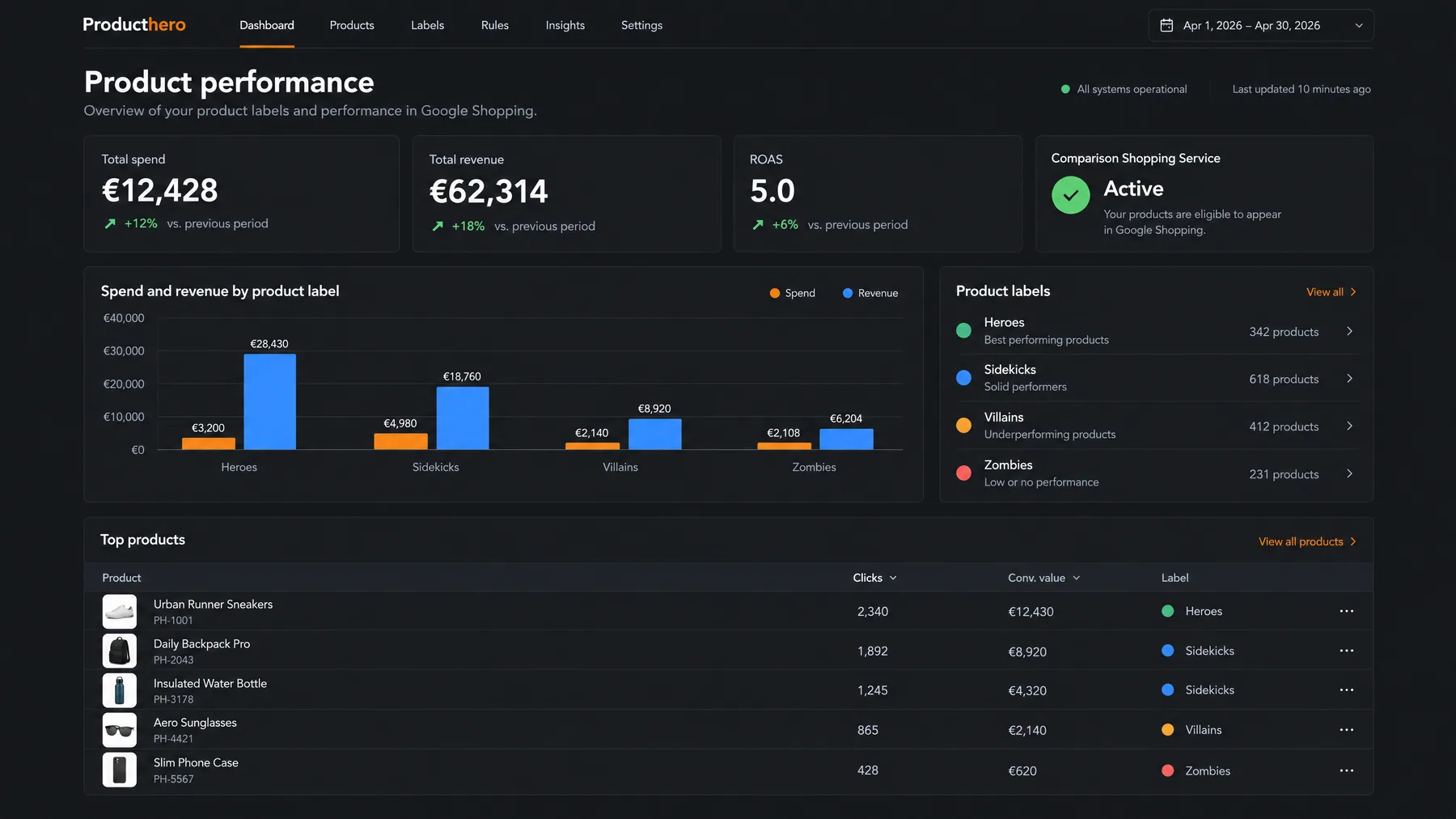1456x819 pixels.
Task: Click the 618 products count
Action: (x=1284, y=379)
